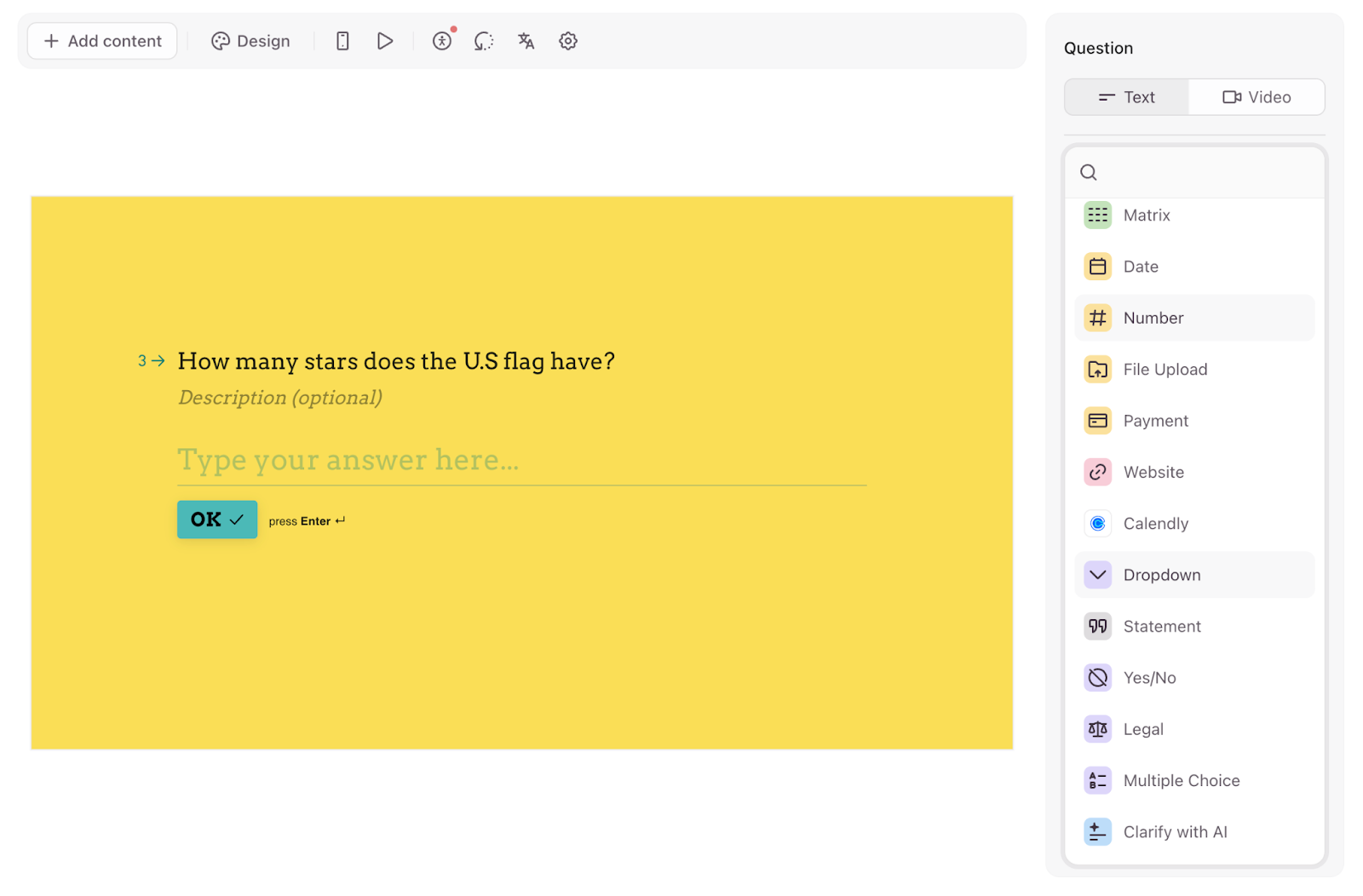Select the Number question type

tap(1194, 318)
